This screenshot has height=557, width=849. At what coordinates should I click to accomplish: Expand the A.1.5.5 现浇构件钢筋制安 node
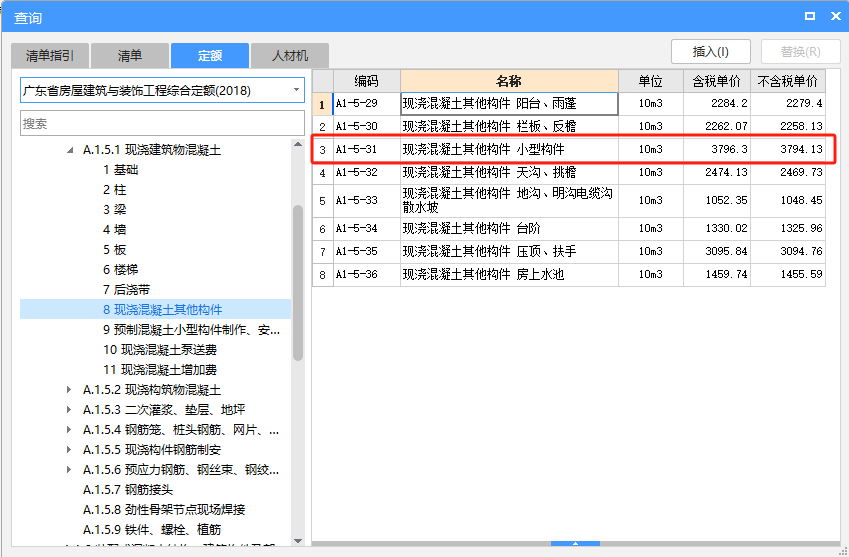click(69, 450)
